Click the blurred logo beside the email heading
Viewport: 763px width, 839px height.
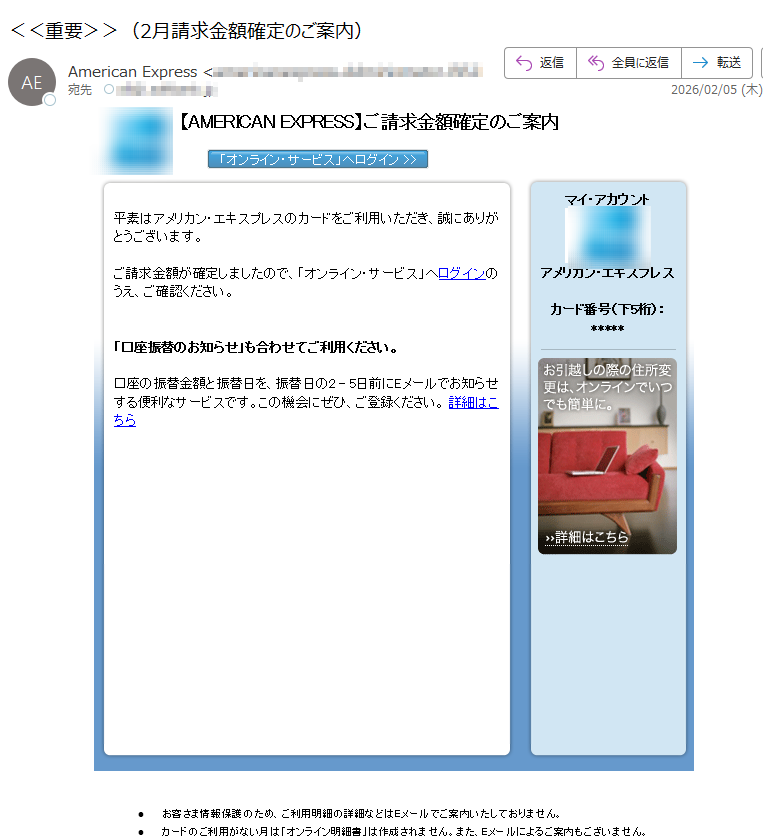click(x=138, y=140)
